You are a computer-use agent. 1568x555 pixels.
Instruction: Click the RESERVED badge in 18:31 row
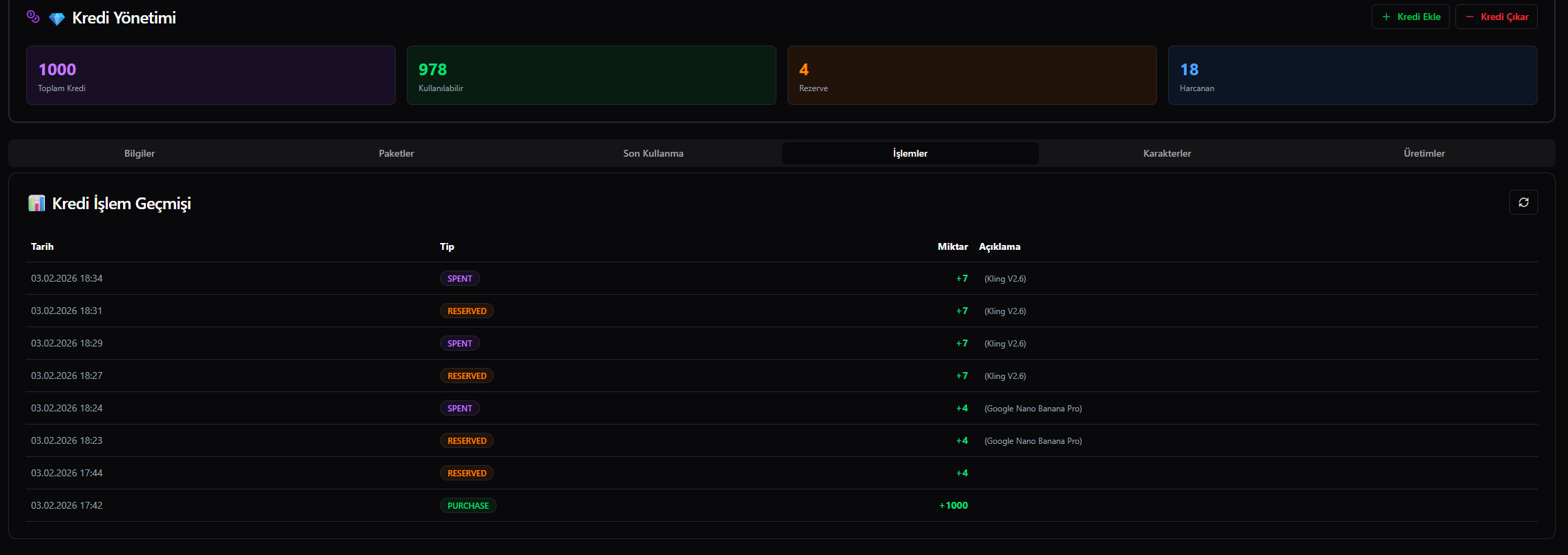pyautogui.click(x=467, y=311)
